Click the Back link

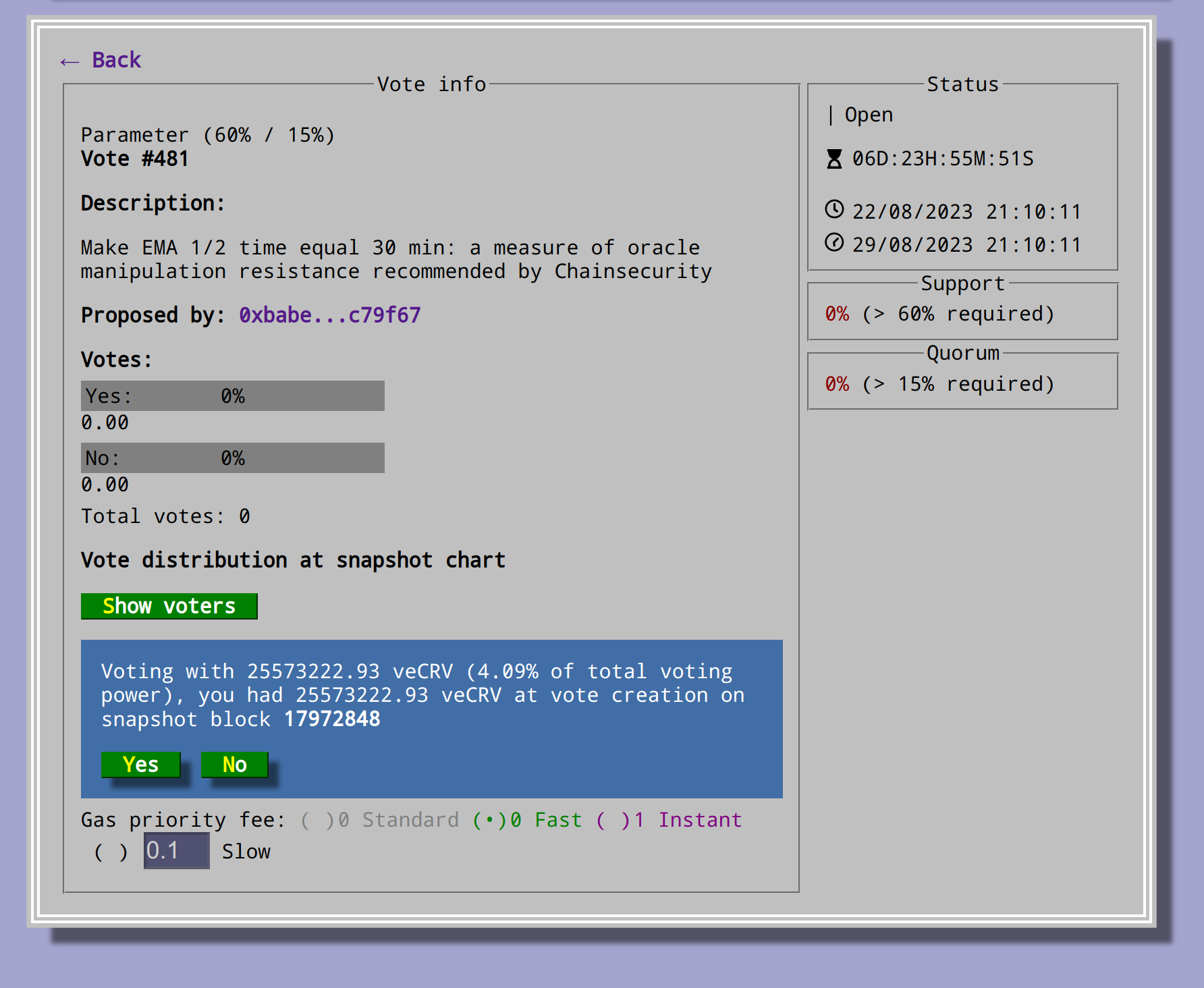(101, 60)
